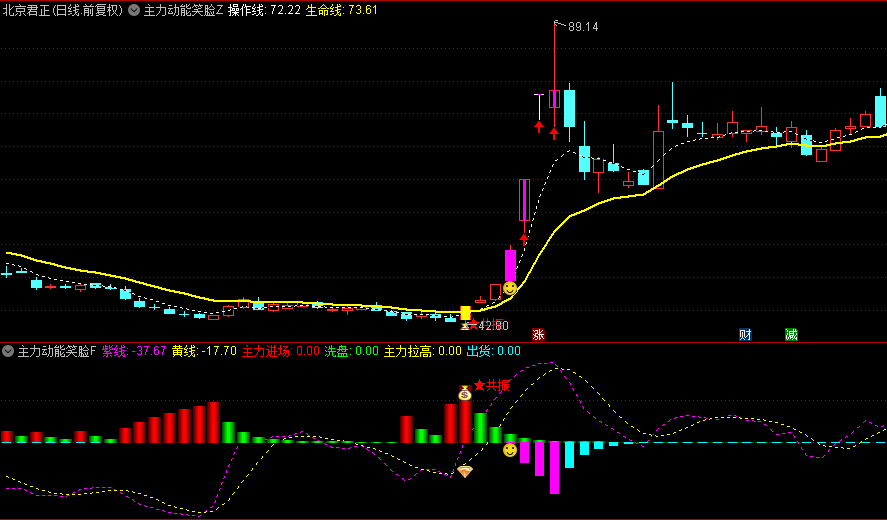
Task: Click the 操作线: 72.22 value
Action: pos(264,10)
